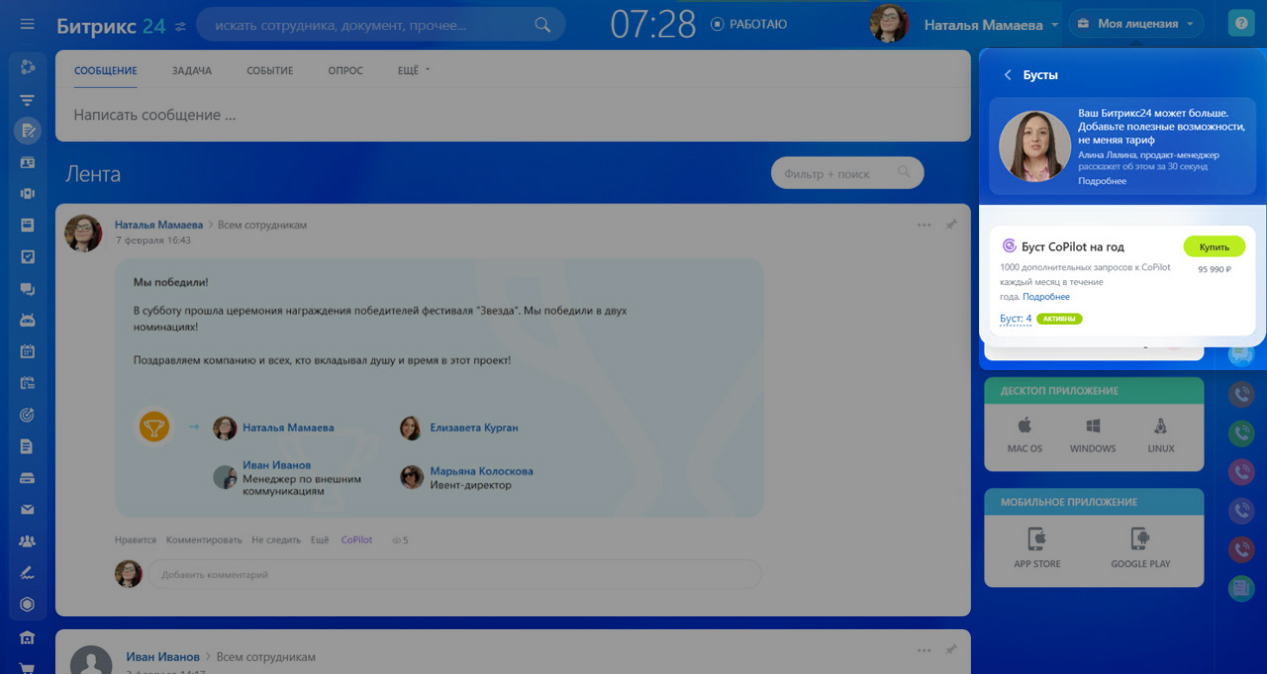Open the calendar icon in left sidebar
Screen dimensions: 1267x674
pyautogui.click(x=27, y=351)
